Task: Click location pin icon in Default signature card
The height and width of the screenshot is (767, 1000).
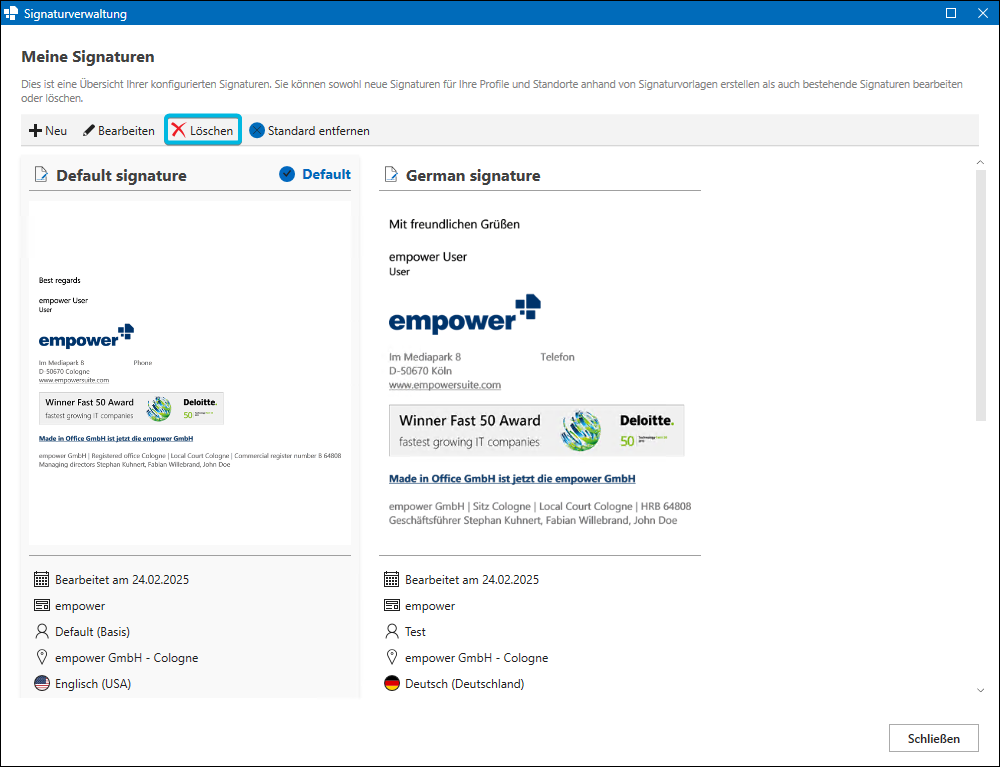Action: (41, 657)
